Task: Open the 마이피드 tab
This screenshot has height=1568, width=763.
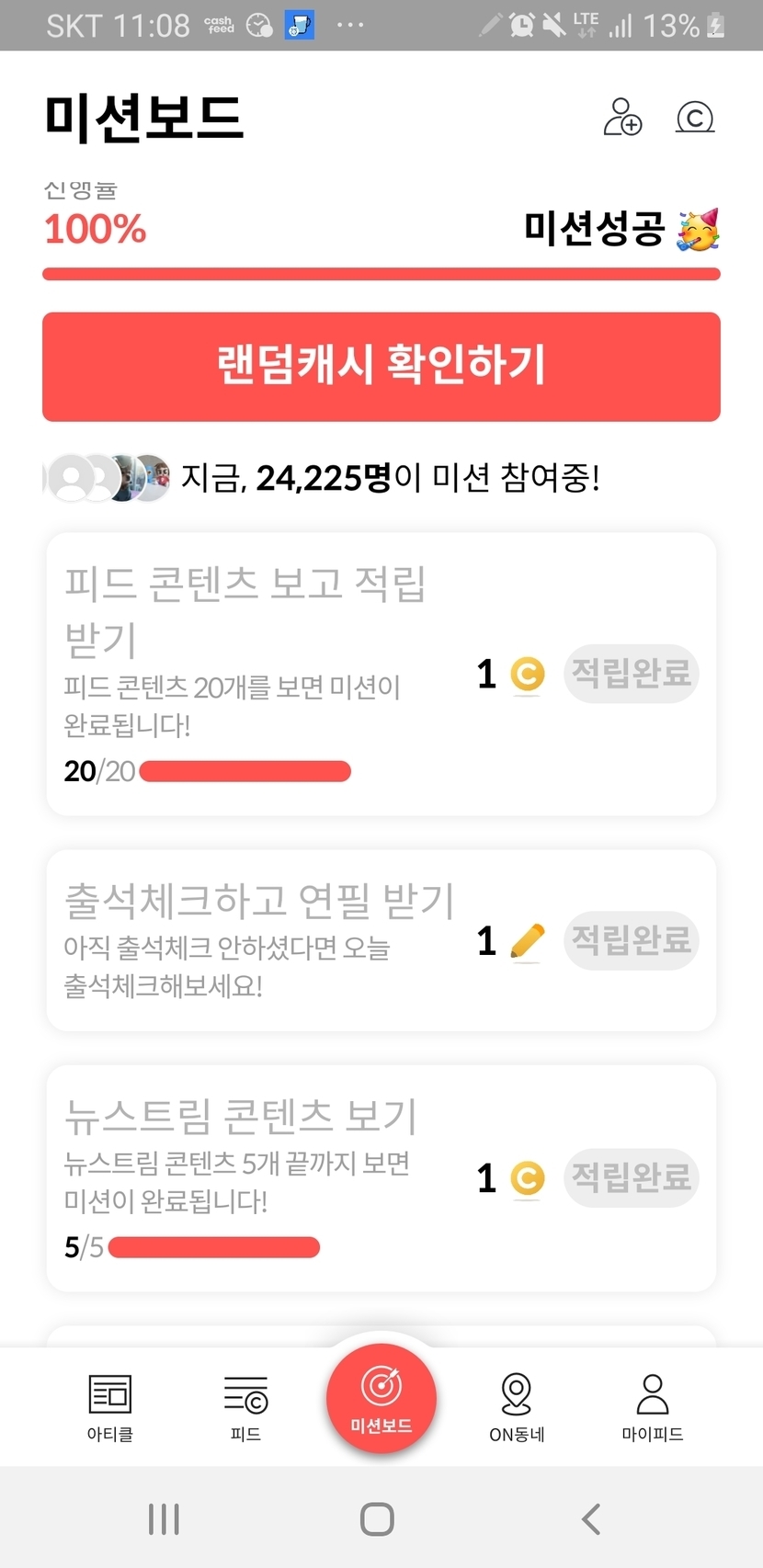Action: (653, 1407)
